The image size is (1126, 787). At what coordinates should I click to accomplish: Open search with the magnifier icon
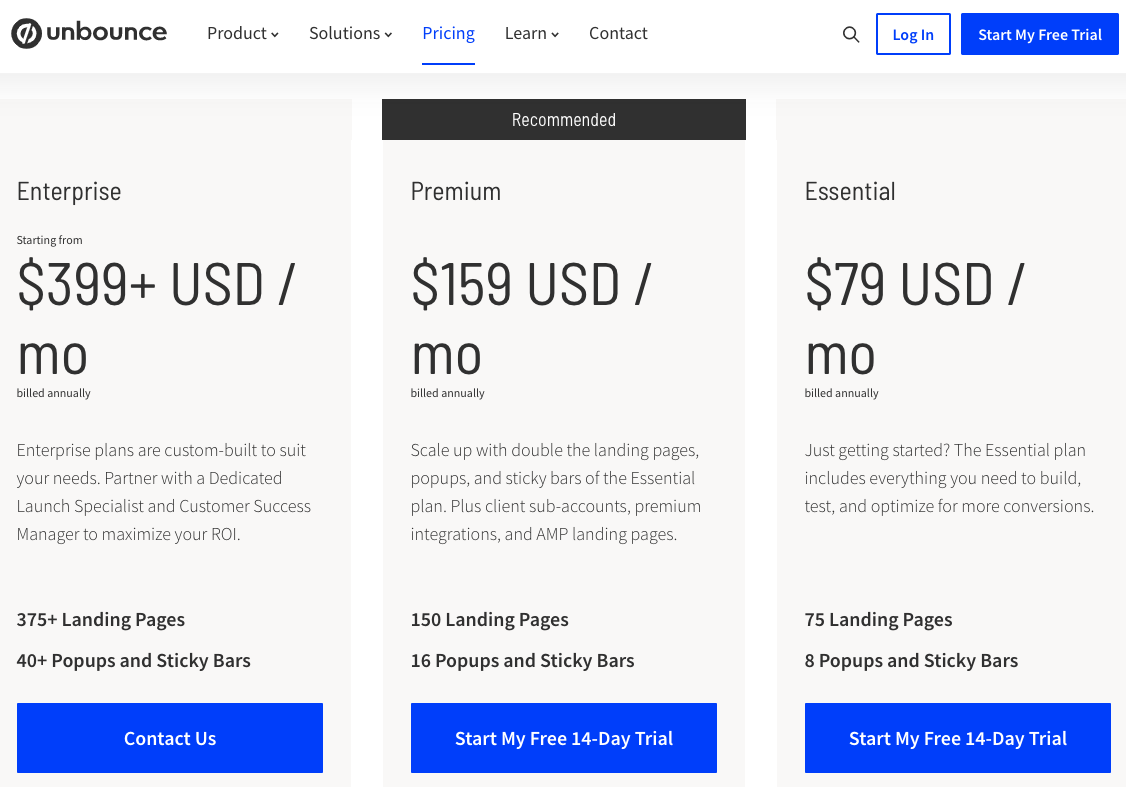click(x=851, y=35)
